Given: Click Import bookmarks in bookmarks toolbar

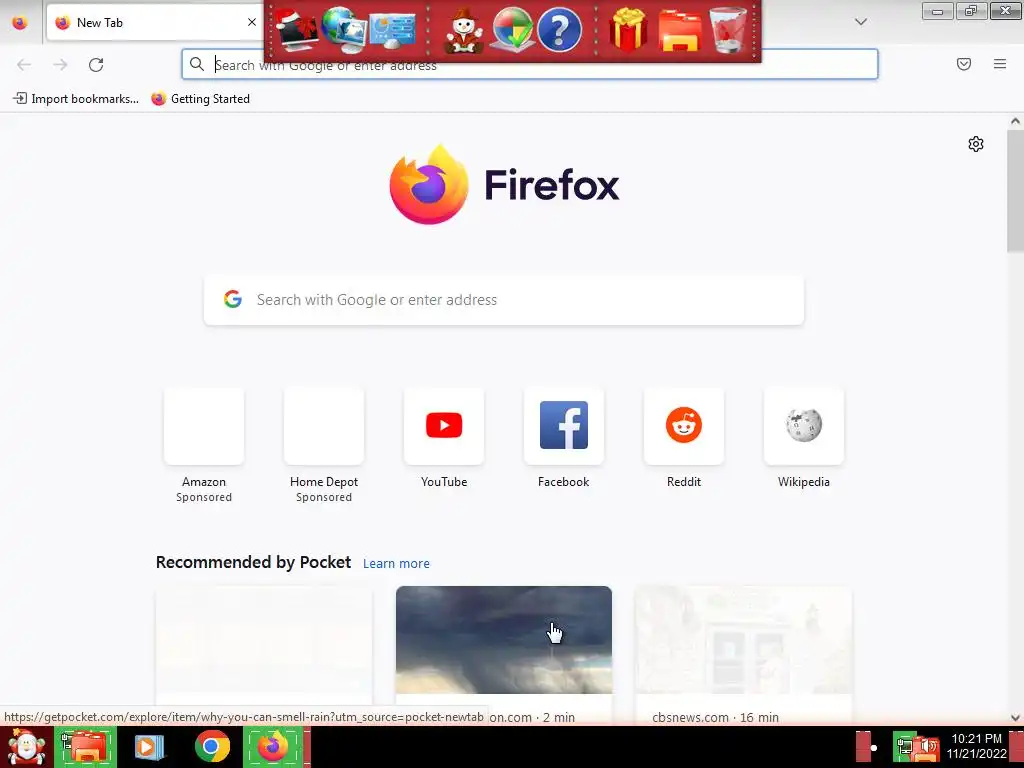Looking at the screenshot, I should pos(76,99).
